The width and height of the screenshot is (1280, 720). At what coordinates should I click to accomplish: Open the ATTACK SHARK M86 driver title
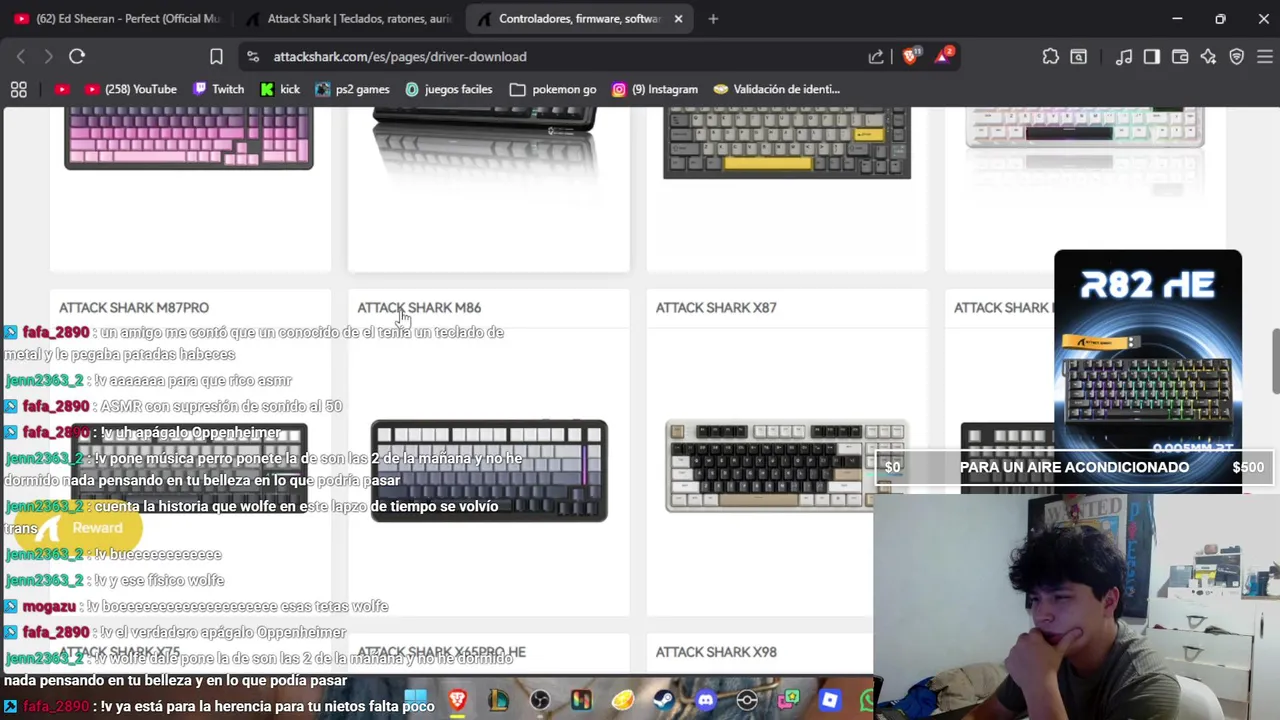pos(419,308)
